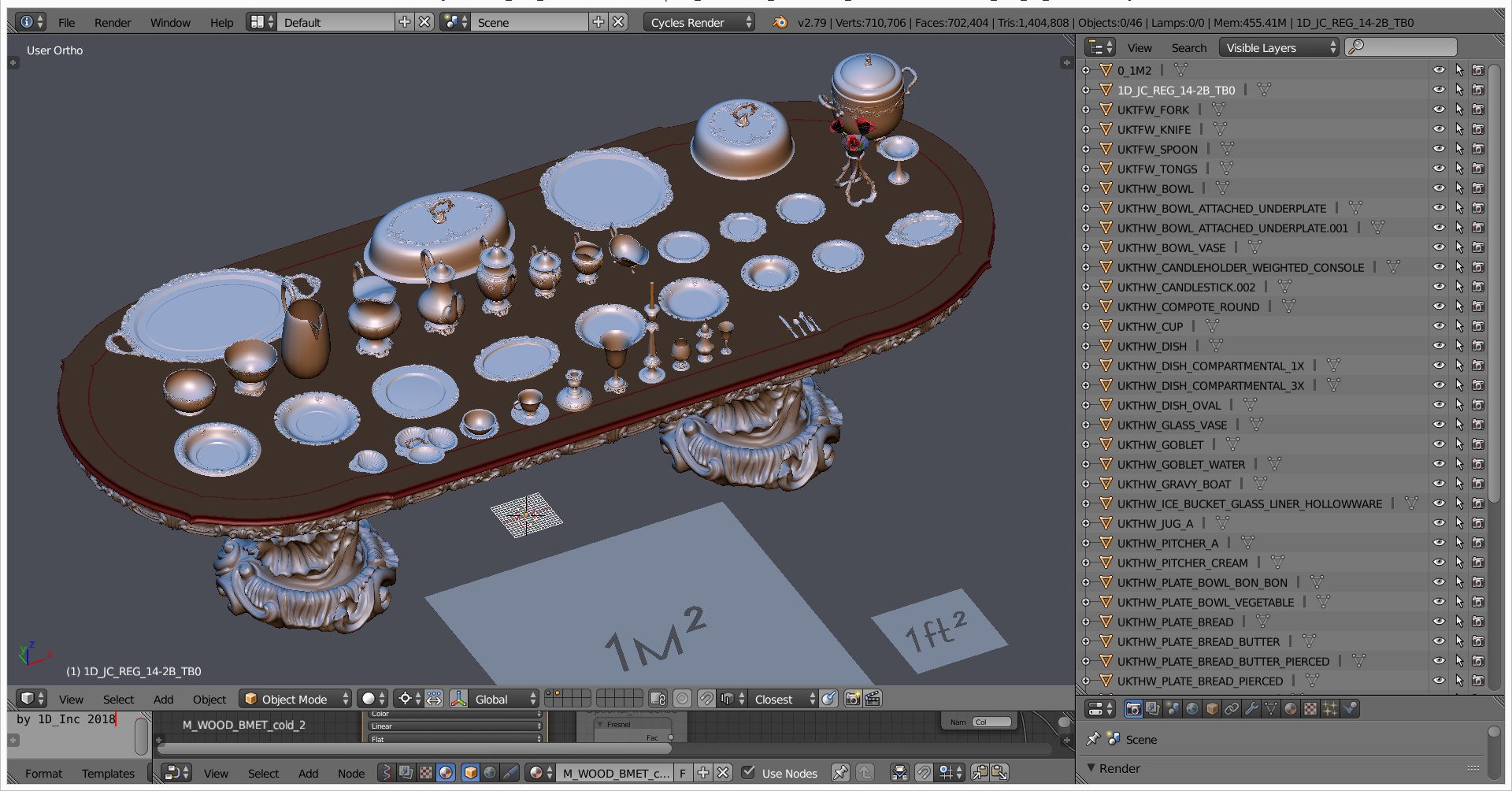Delete the Default screen layout with X
Viewport: 1512px width, 791px height.
tap(424, 22)
